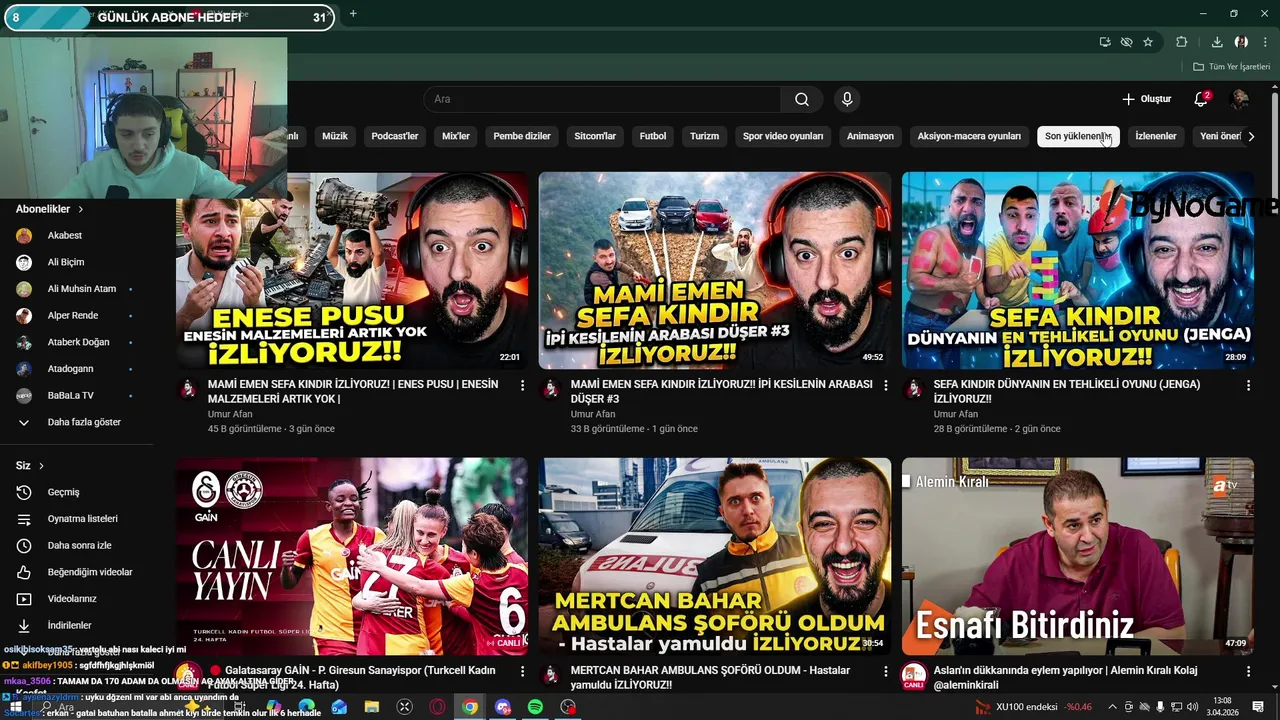
Task: Open options menu for JENGA video
Action: [1248, 385]
